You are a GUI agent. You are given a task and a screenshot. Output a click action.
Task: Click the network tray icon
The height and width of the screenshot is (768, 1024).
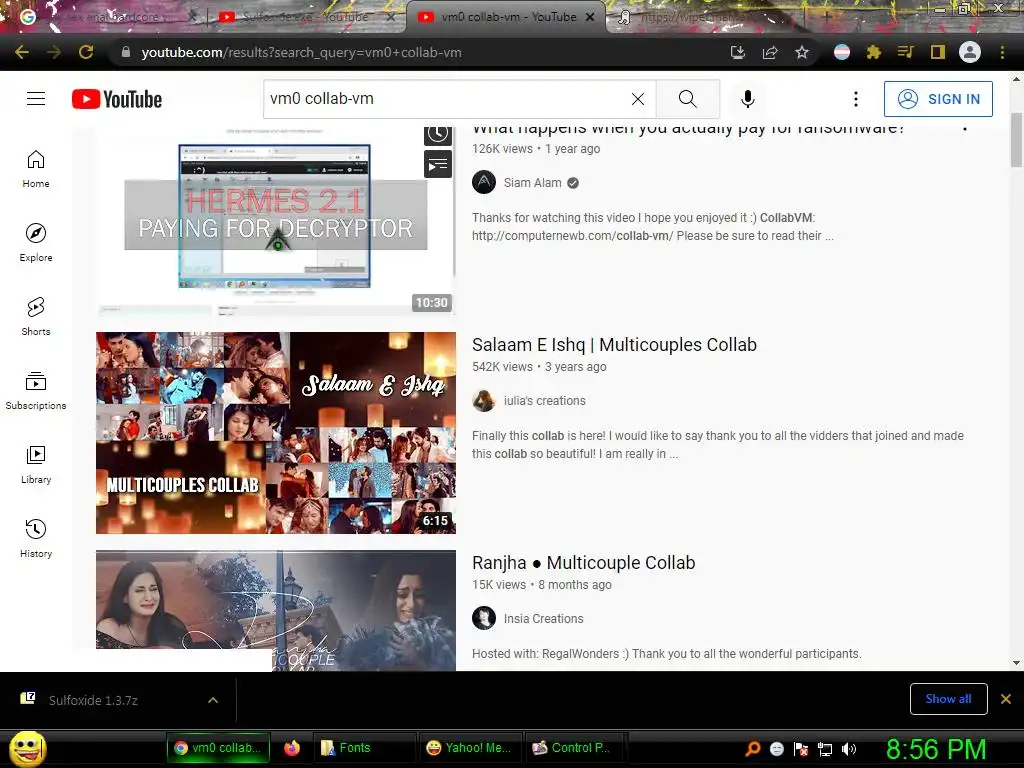coord(825,749)
